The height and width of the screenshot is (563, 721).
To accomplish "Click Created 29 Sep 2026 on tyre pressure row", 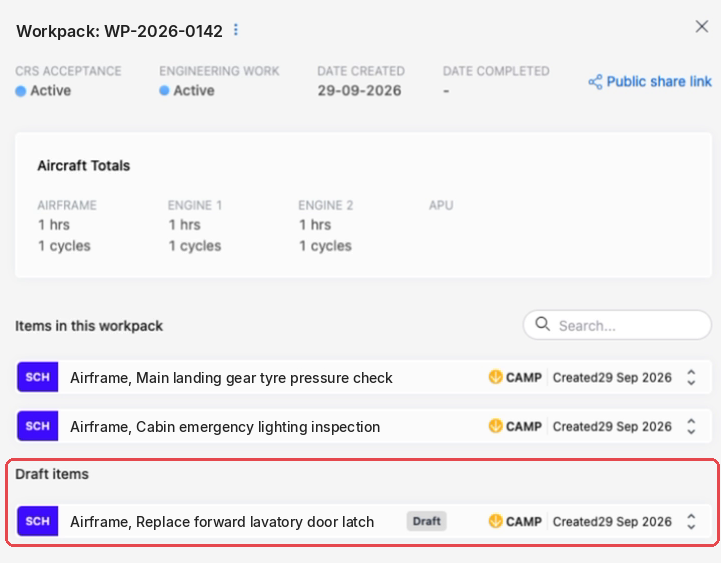I will tap(612, 378).
